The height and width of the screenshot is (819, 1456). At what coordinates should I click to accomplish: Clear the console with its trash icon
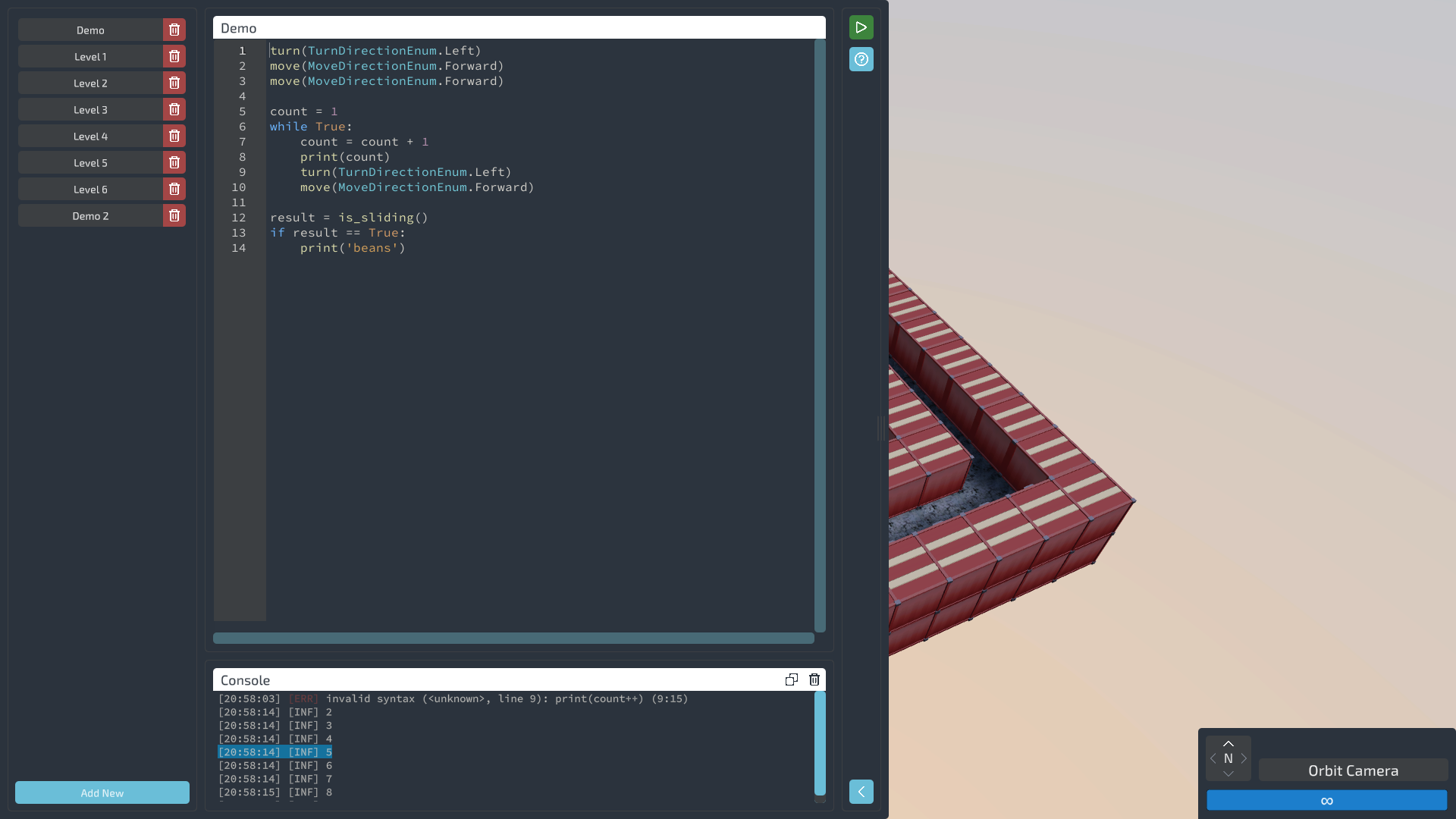point(814,679)
